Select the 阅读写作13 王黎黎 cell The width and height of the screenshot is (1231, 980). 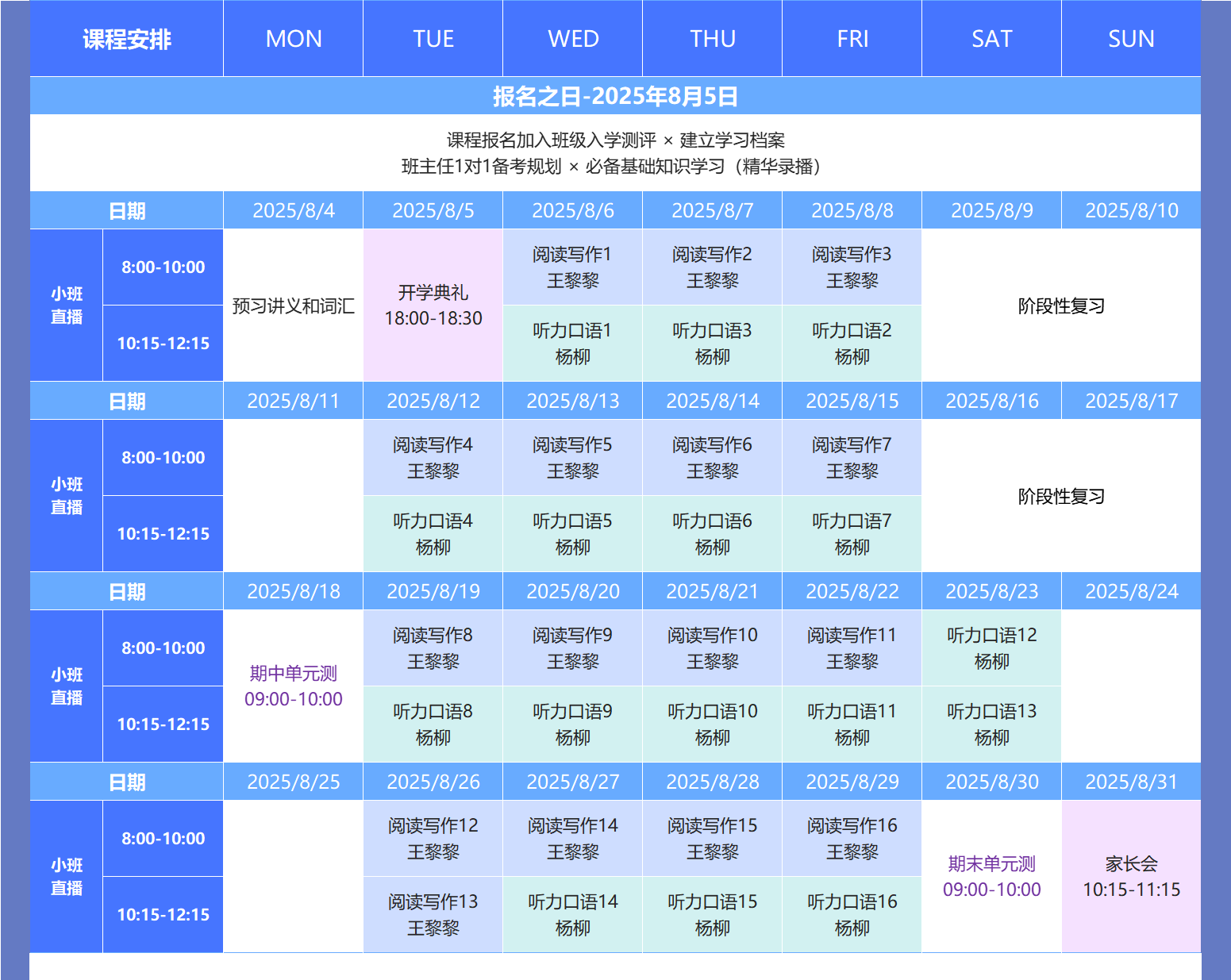(433, 915)
